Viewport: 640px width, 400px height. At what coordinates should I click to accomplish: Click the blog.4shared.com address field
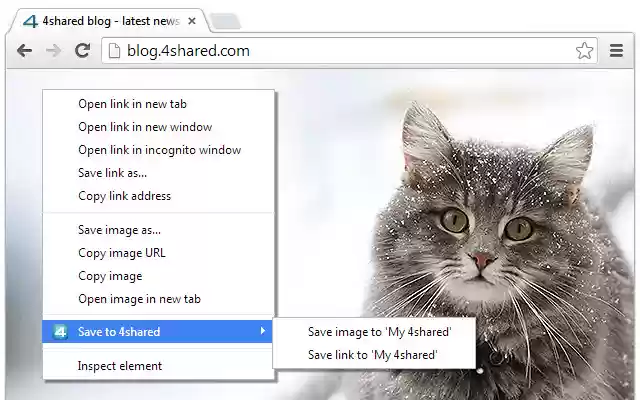point(349,51)
